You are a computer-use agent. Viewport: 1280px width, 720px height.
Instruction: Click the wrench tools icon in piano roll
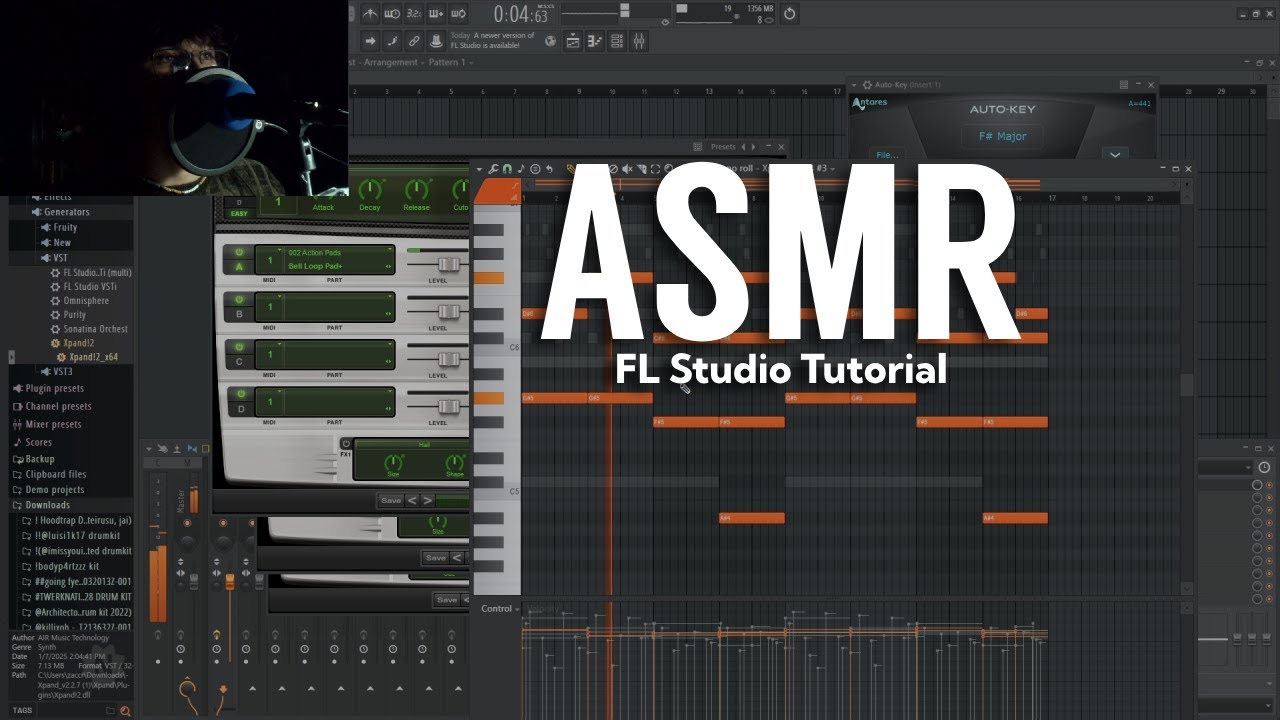(x=494, y=169)
